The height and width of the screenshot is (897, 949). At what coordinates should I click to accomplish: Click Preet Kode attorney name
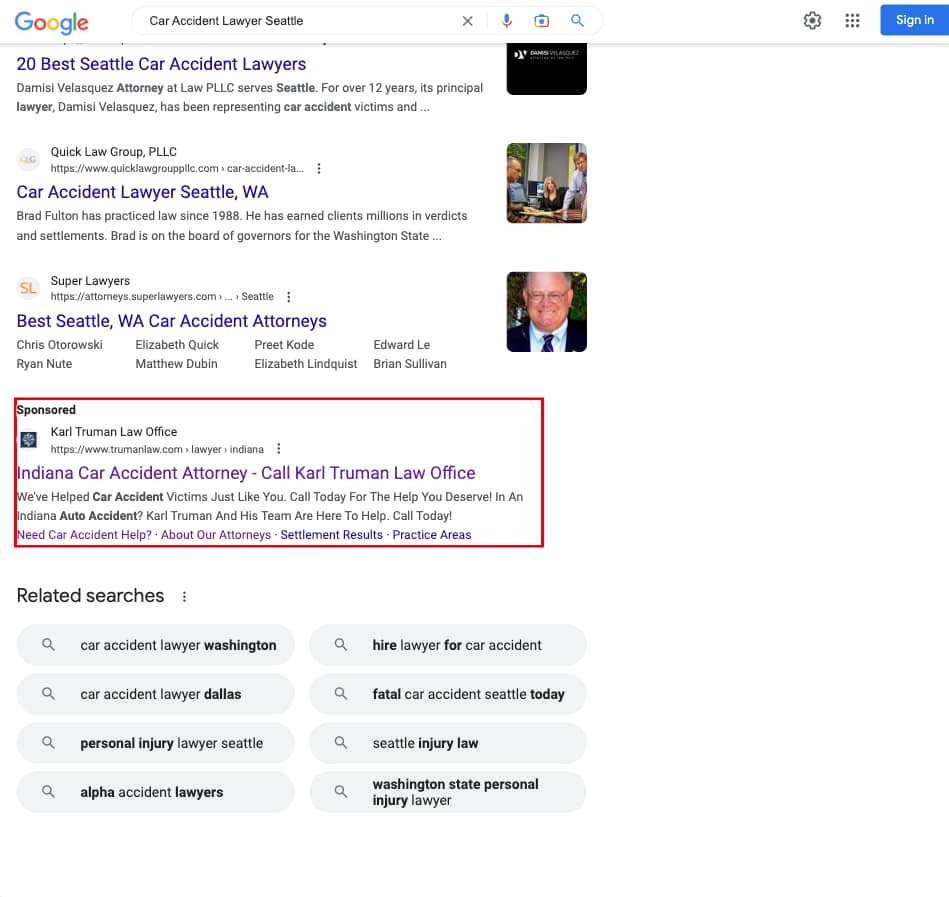tap(284, 345)
